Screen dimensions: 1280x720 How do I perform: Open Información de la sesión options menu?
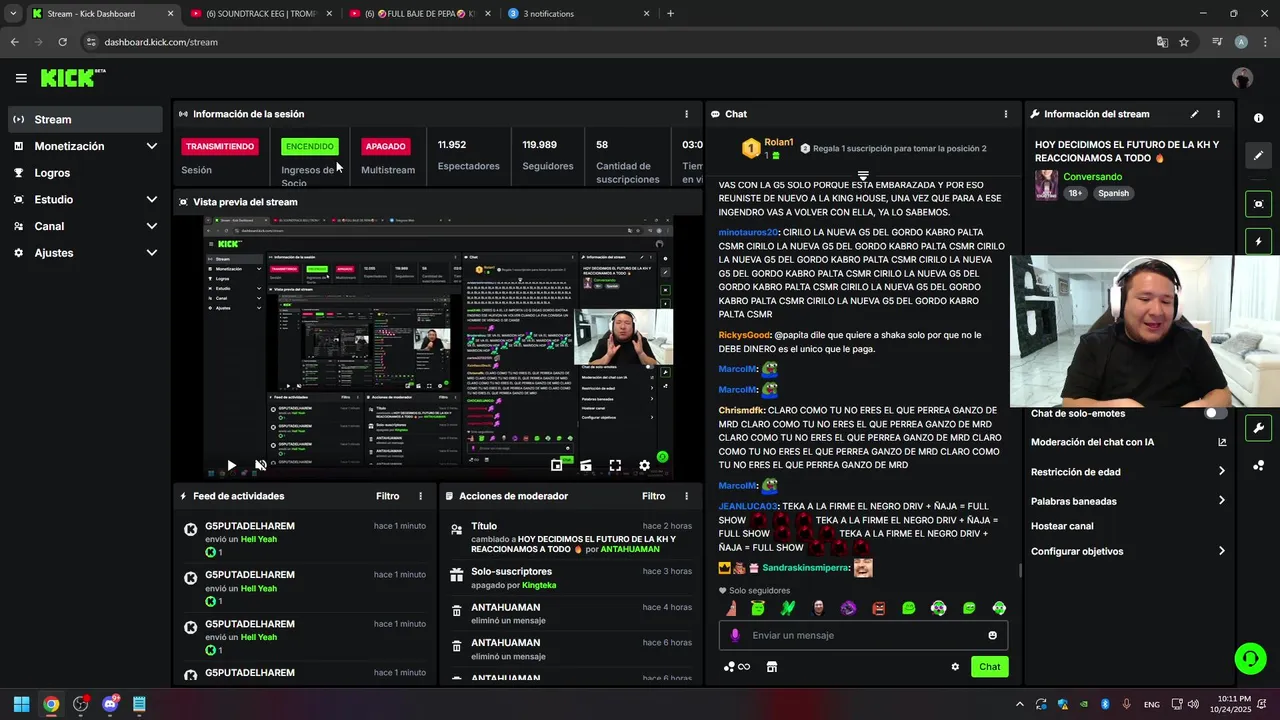click(686, 114)
